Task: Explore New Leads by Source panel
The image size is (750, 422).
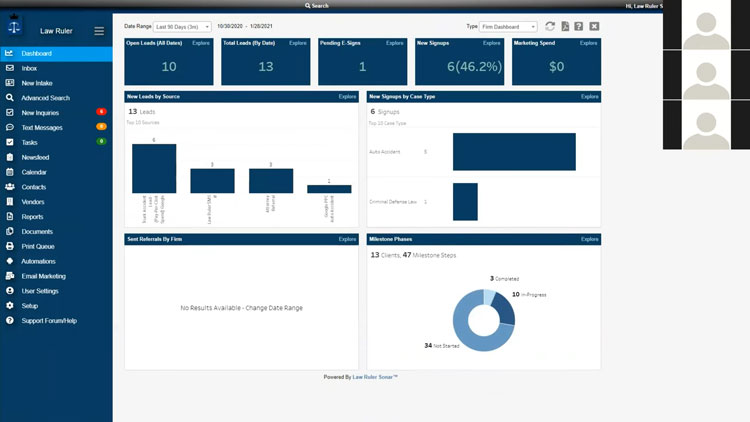Action: coord(347,97)
